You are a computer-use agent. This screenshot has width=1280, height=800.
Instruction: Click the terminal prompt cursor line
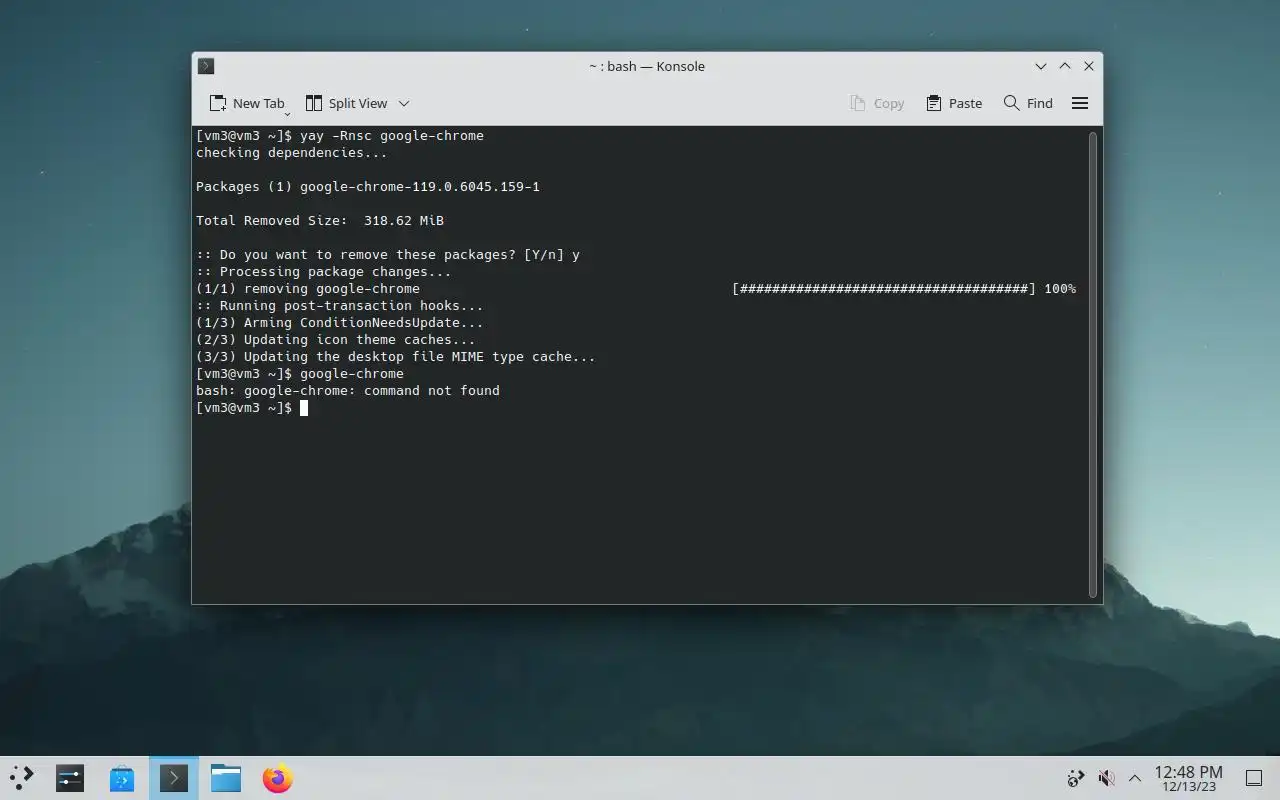tap(252, 408)
